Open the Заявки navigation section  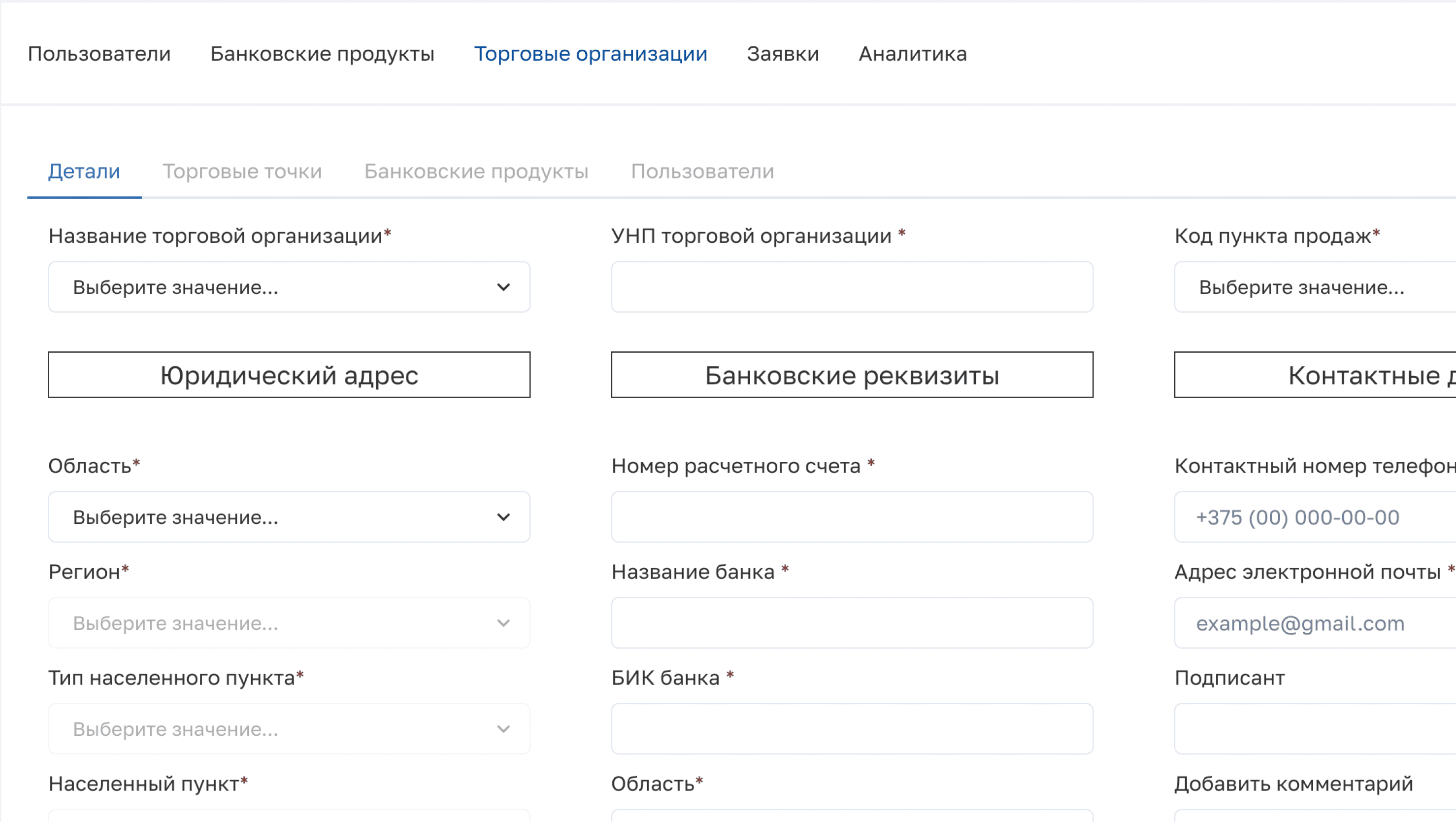point(782,54)
